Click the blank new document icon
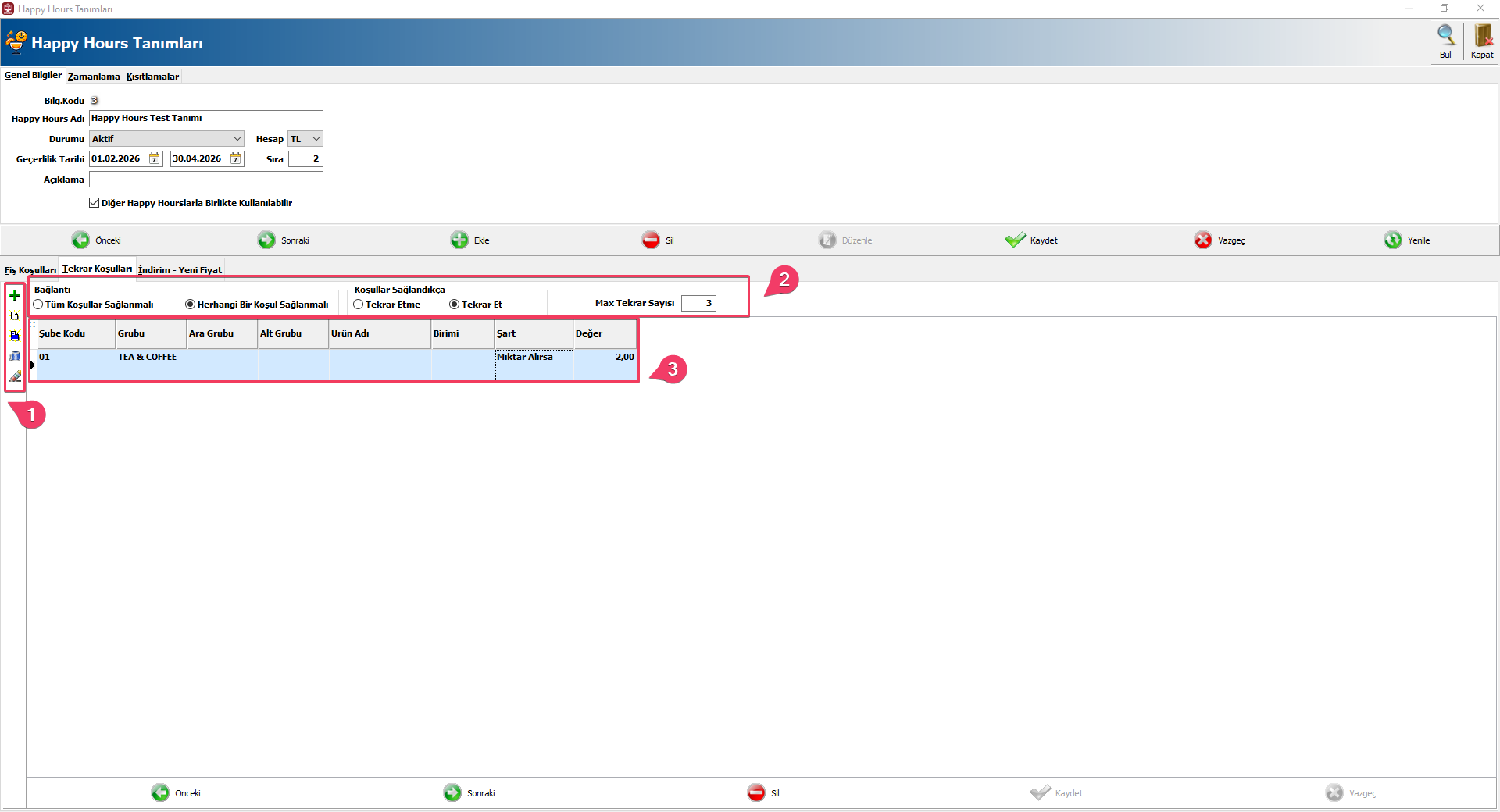Image resolution: width=1500 pixels, height=812 pixels. 15,316
